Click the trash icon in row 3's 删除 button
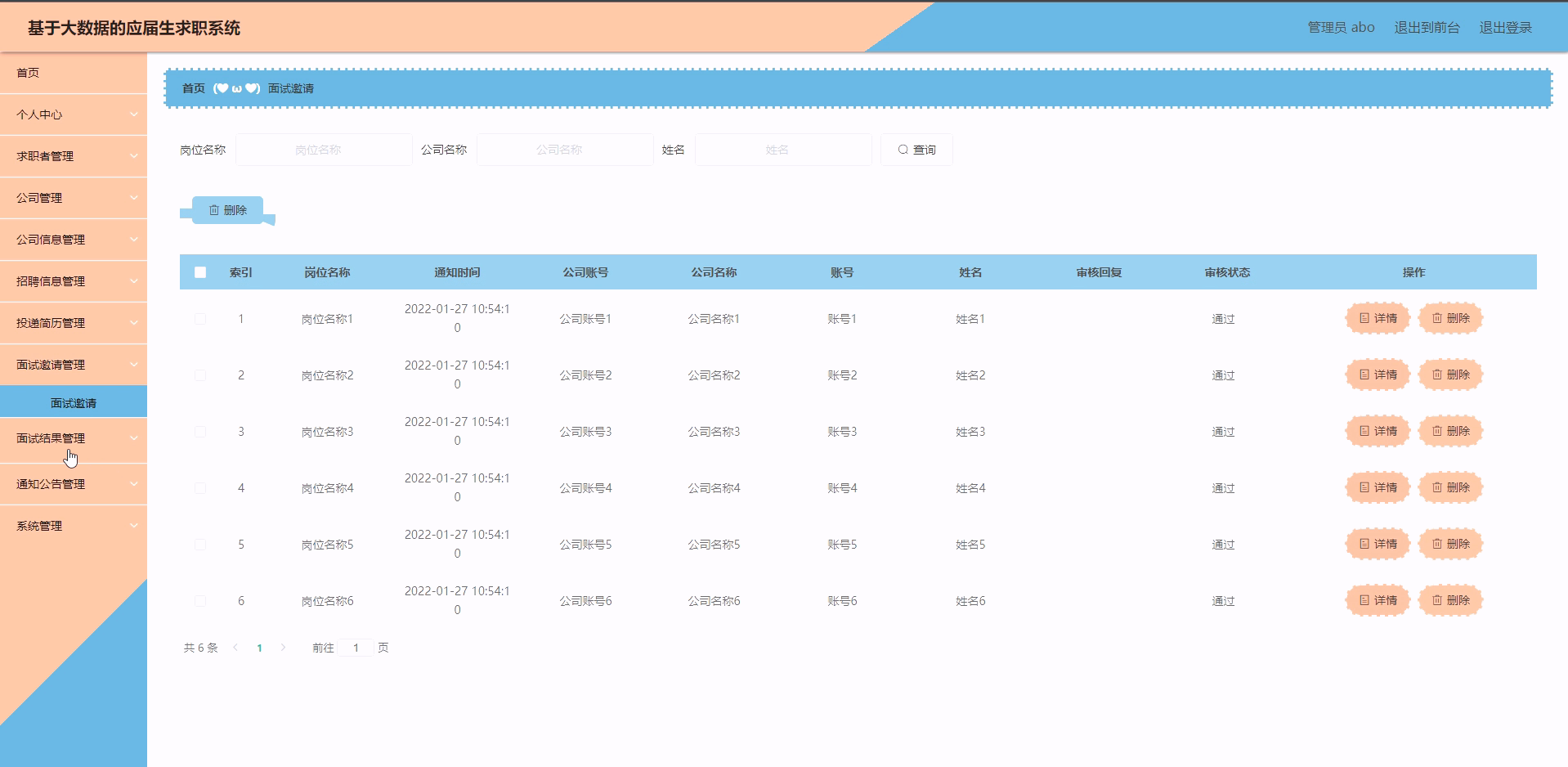 tap(1436, 431)
